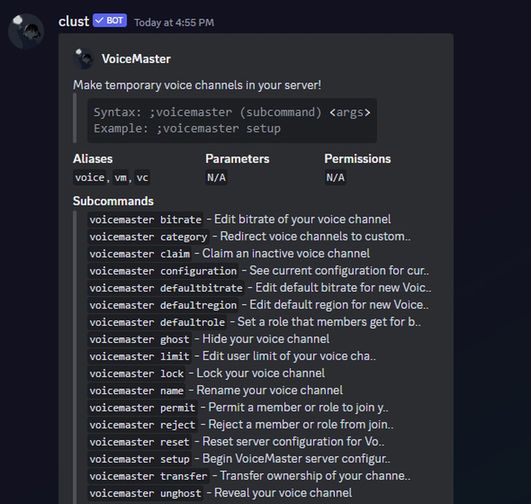Click the voicemaster category subcommand
Viewport: 531px width, 504px height.
pos(148,236)
